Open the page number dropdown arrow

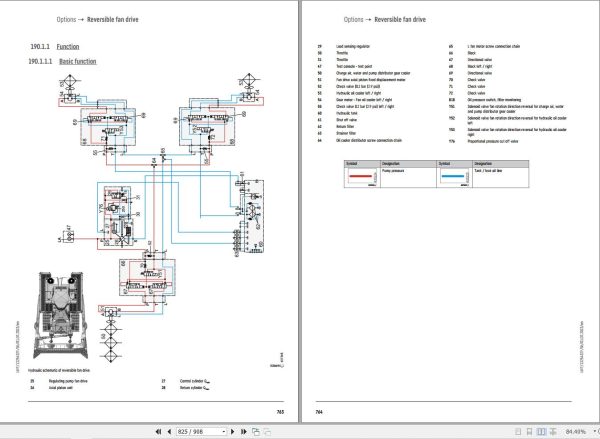pyautogui.click(x=224, y=432)
